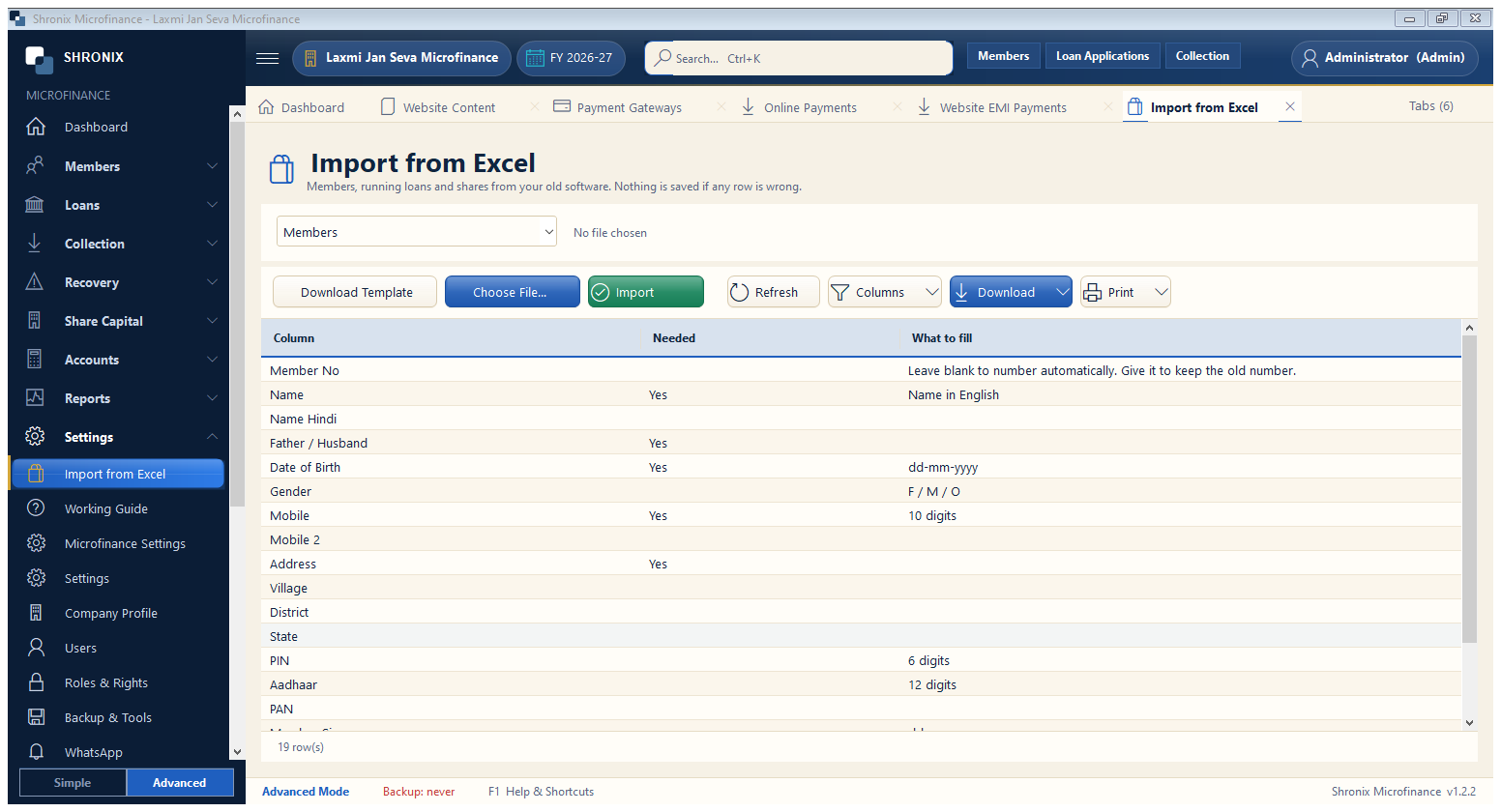Click the FY 2026-27 calendar icon
1501x812 pixels.
[535, 58]
